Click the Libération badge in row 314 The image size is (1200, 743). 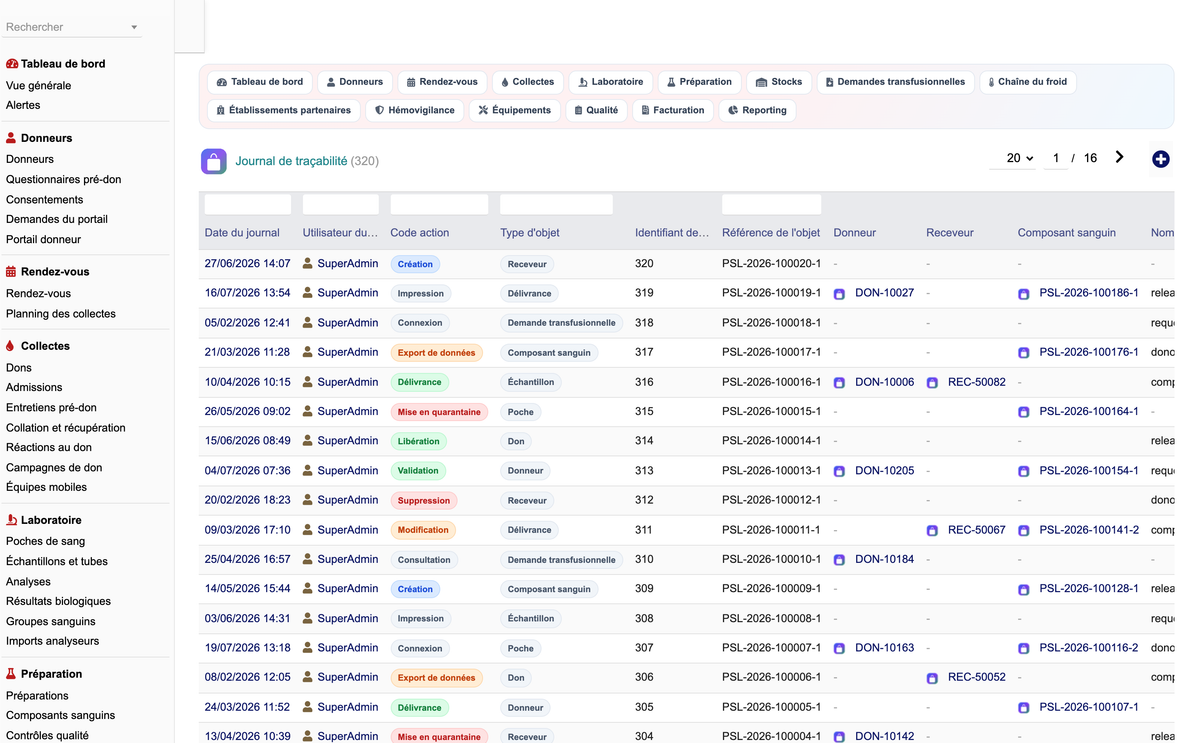pyautogui.click(x=418, y=441)
